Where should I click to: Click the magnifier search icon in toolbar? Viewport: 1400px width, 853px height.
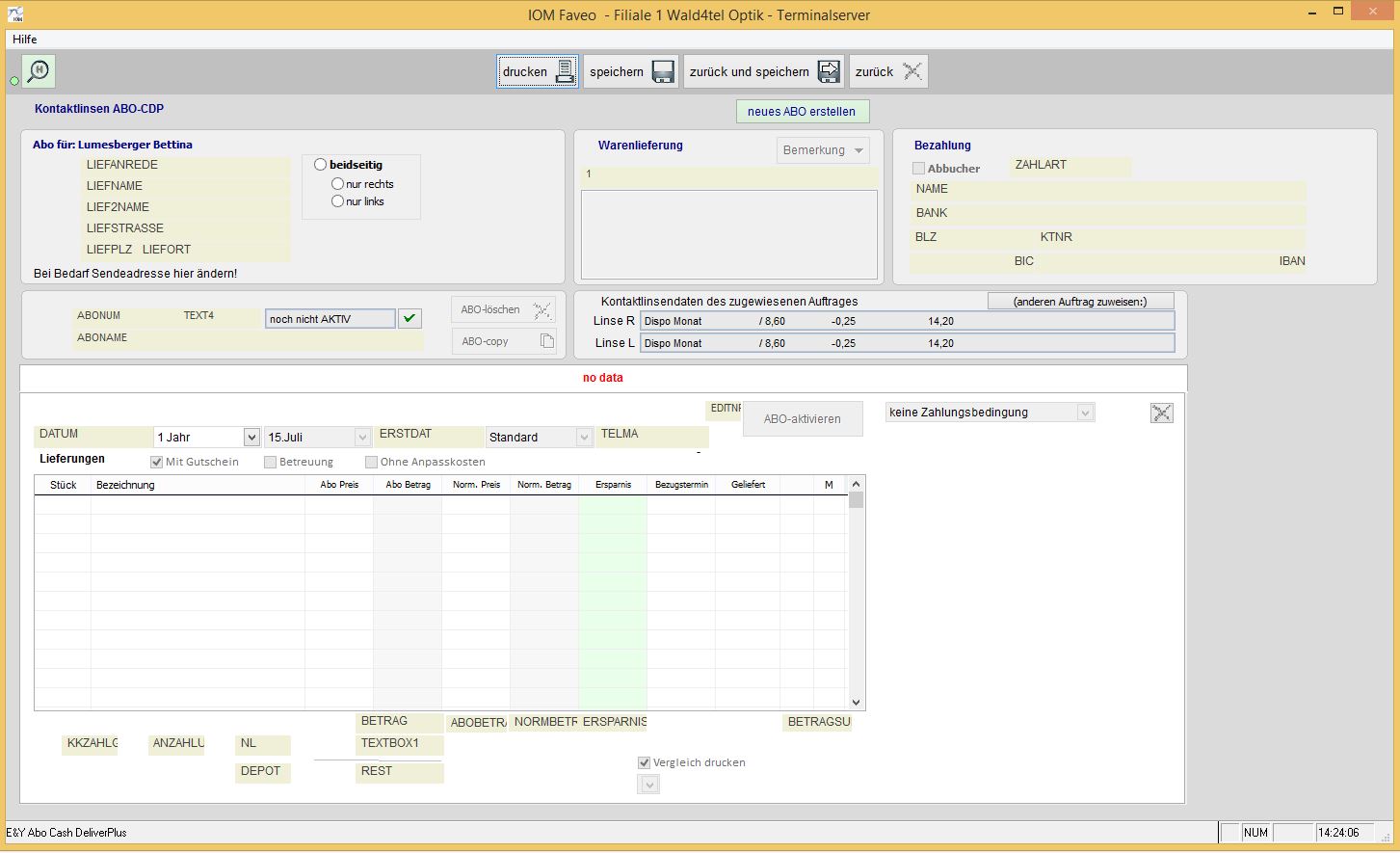39,71
